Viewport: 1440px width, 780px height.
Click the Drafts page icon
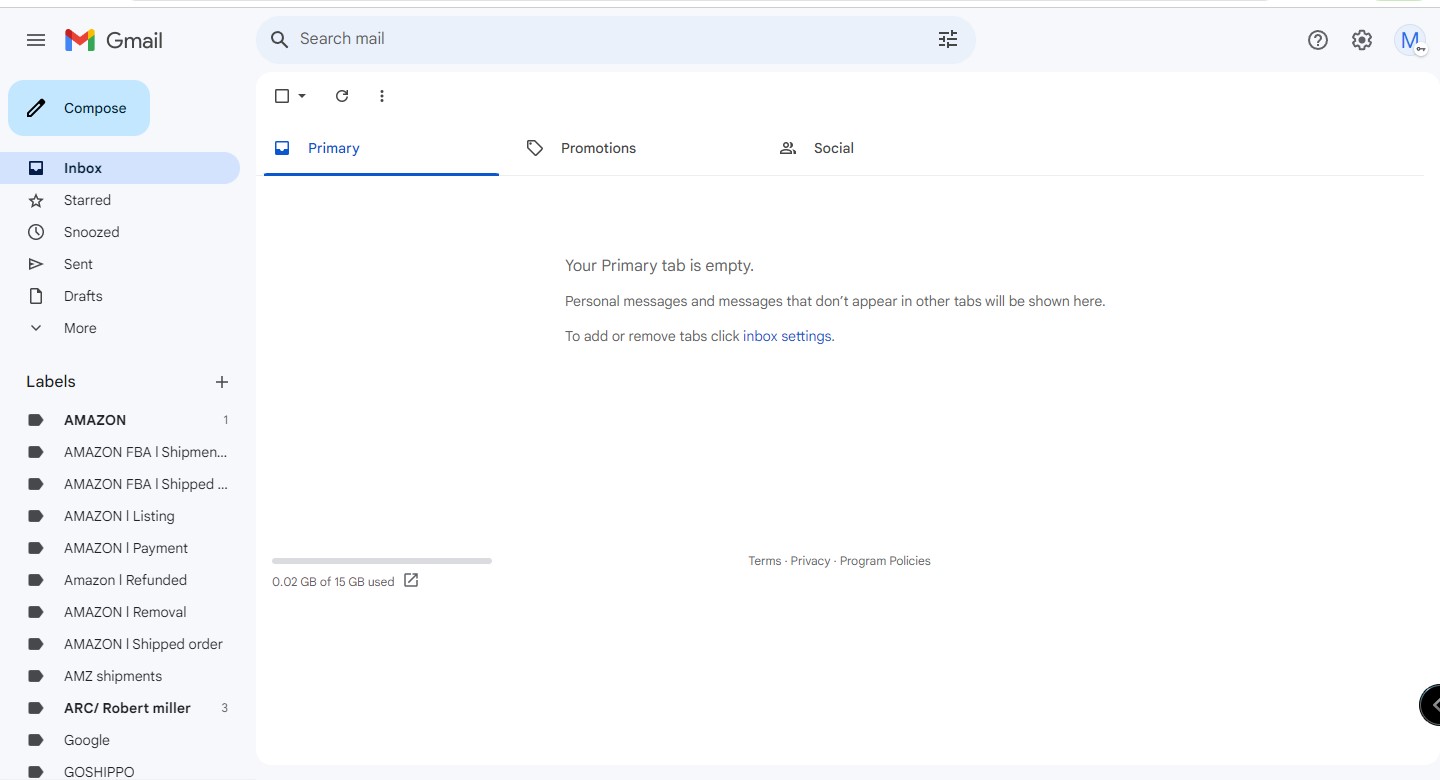click(36, 296)
